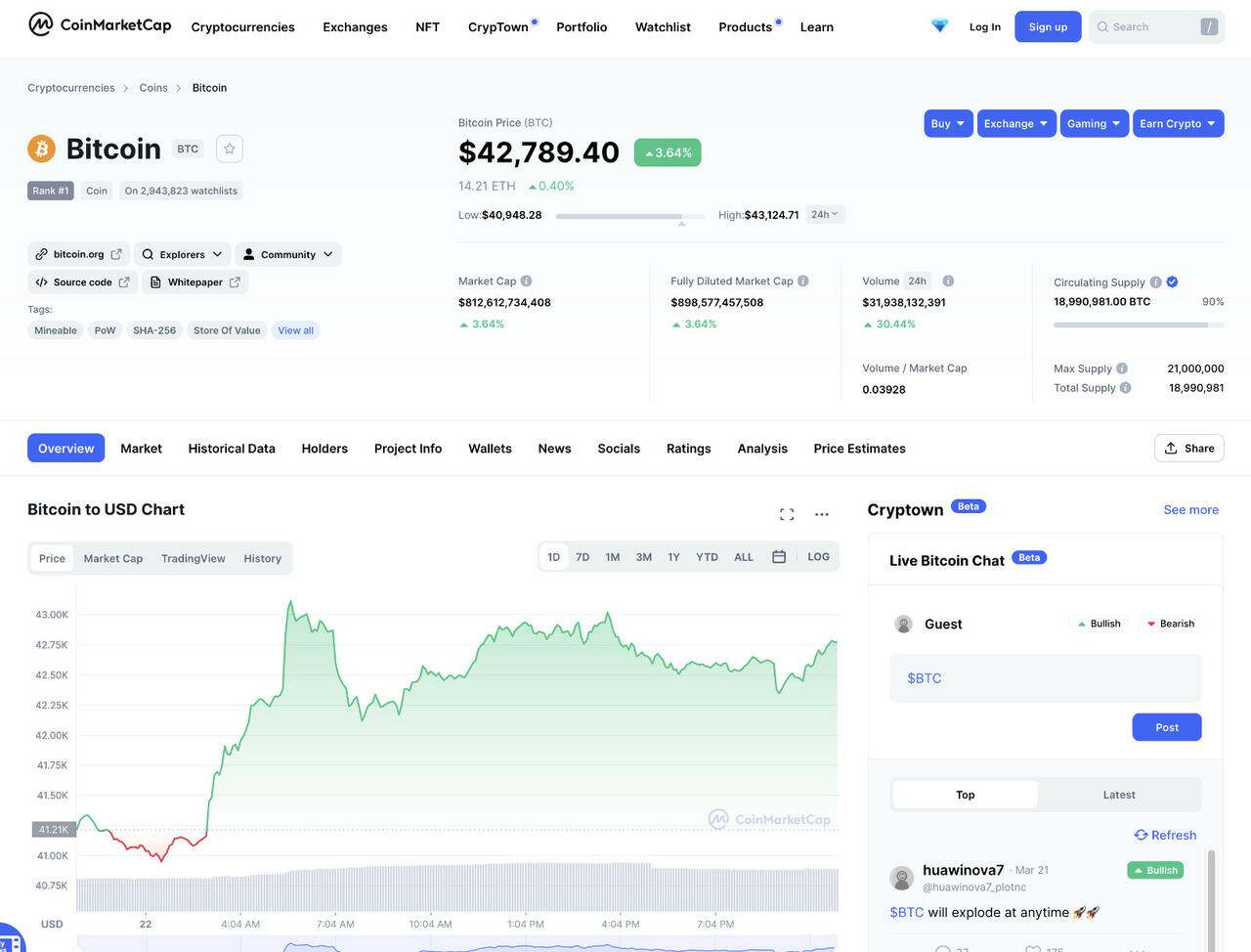Select 1Y chart range
Viewport: 1251px width, 952px height.
(x=673, y=557)
